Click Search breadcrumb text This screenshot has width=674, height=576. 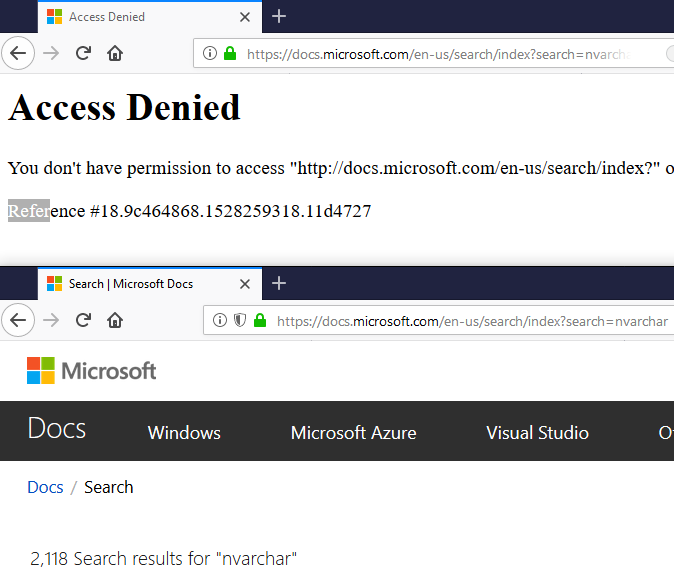109,487
